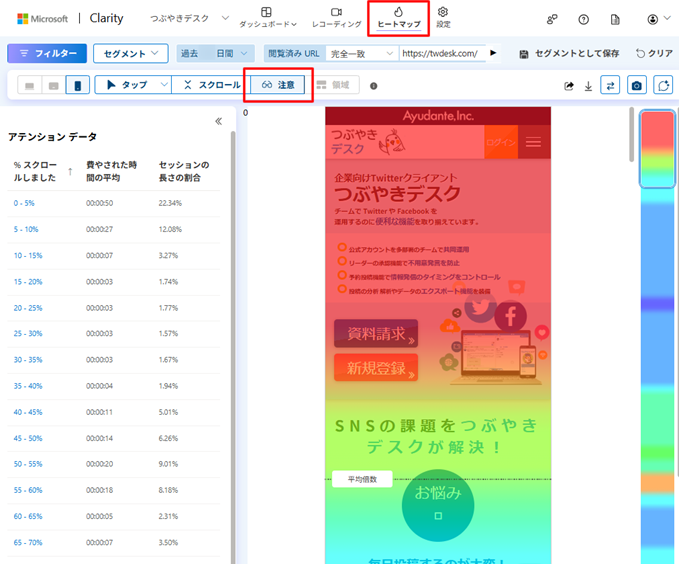Click the heatmap preview vertical scrollbar

click(631, 134)
